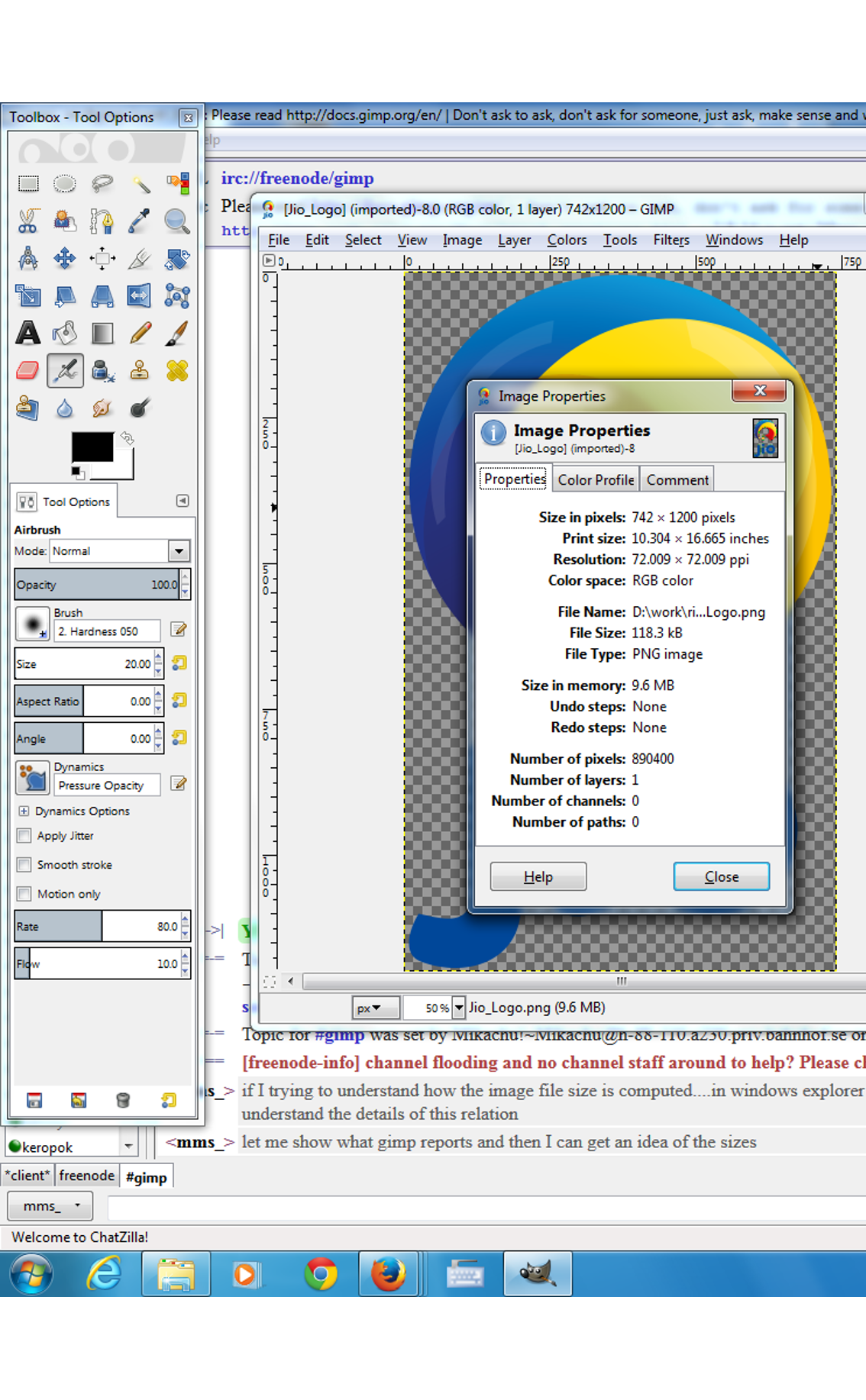Select the Flip tool

140,295
